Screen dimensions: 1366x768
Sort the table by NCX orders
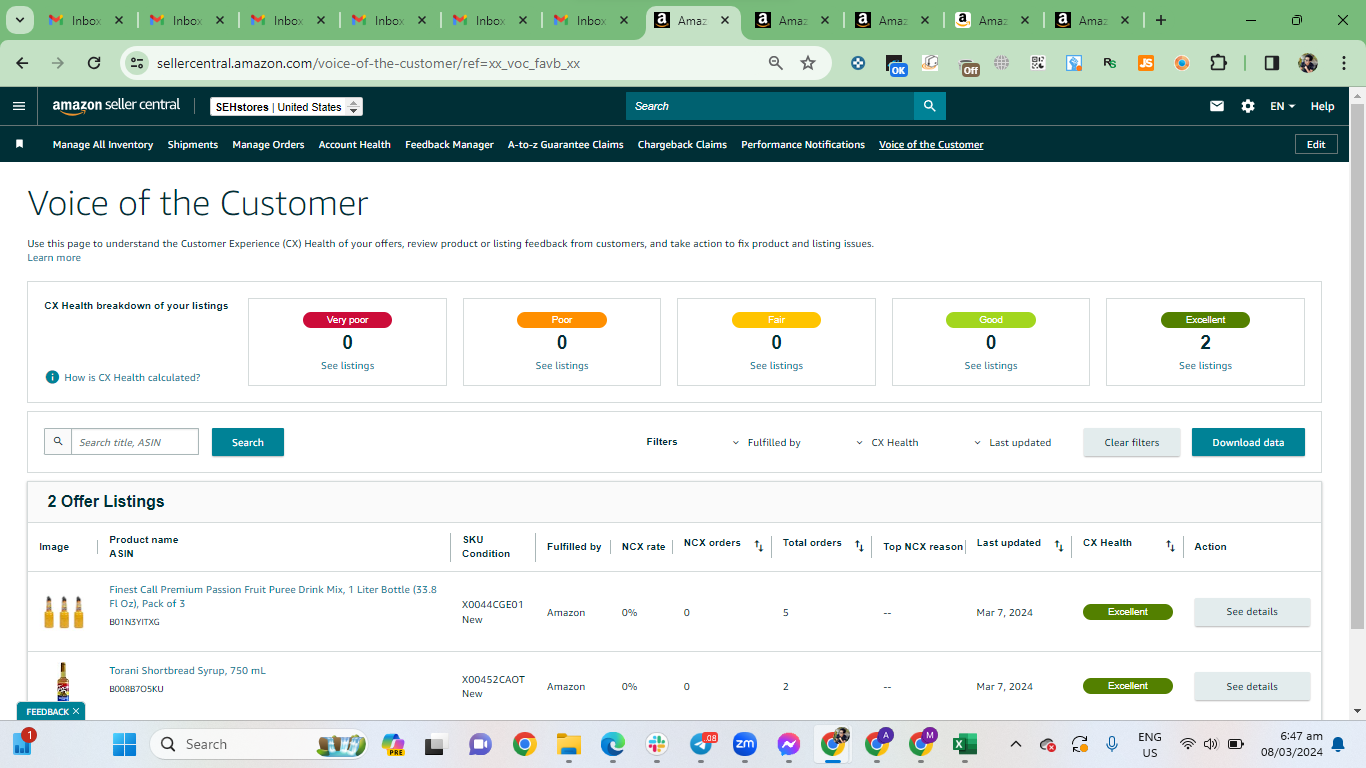point(759,546)
